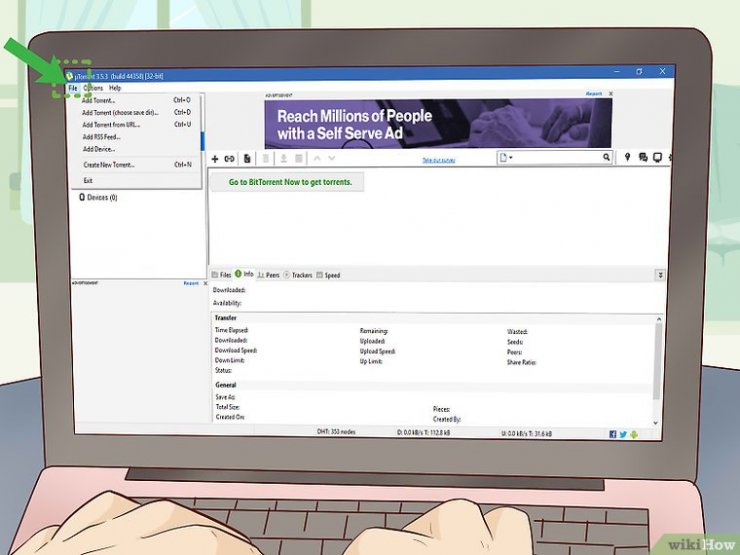
Task: Click the upload speed status 'U: 0.0 kB/s'
Action: [526, 434]
